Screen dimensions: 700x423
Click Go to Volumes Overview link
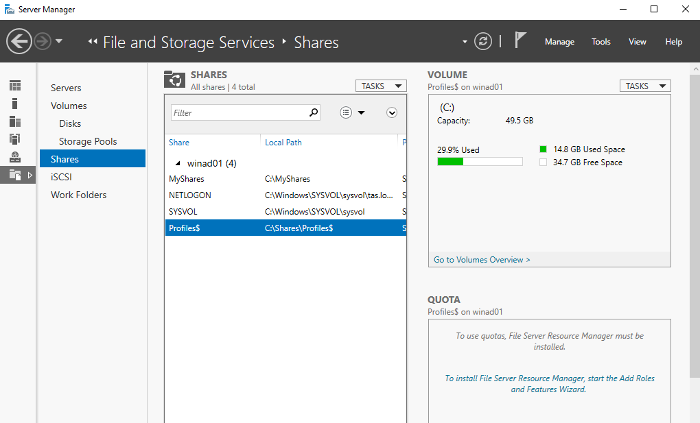click(482, 259)
